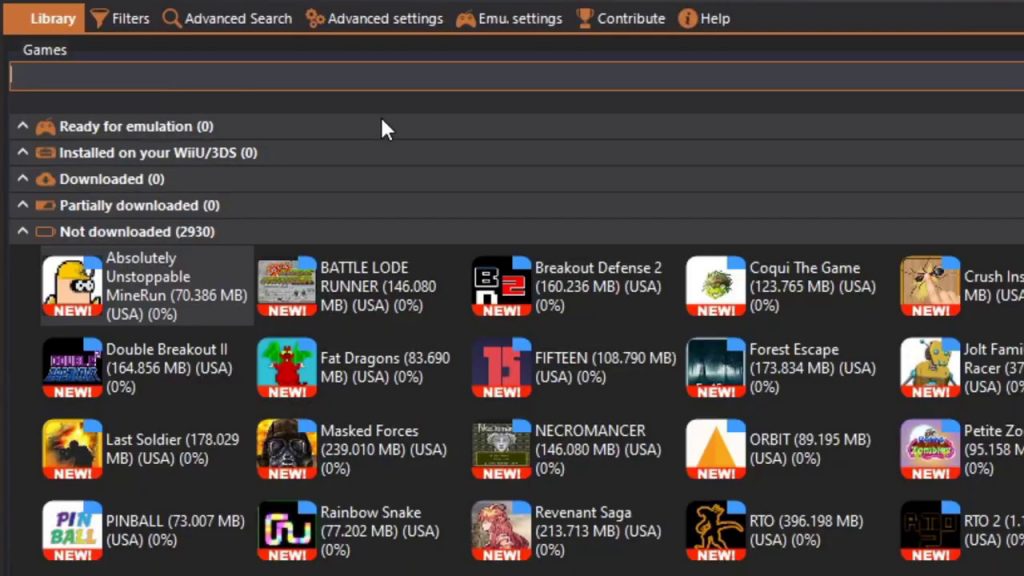Screen dimensions: 1024x576
Task: Expand the Downloaded section
Action: (x=22, y=179)
